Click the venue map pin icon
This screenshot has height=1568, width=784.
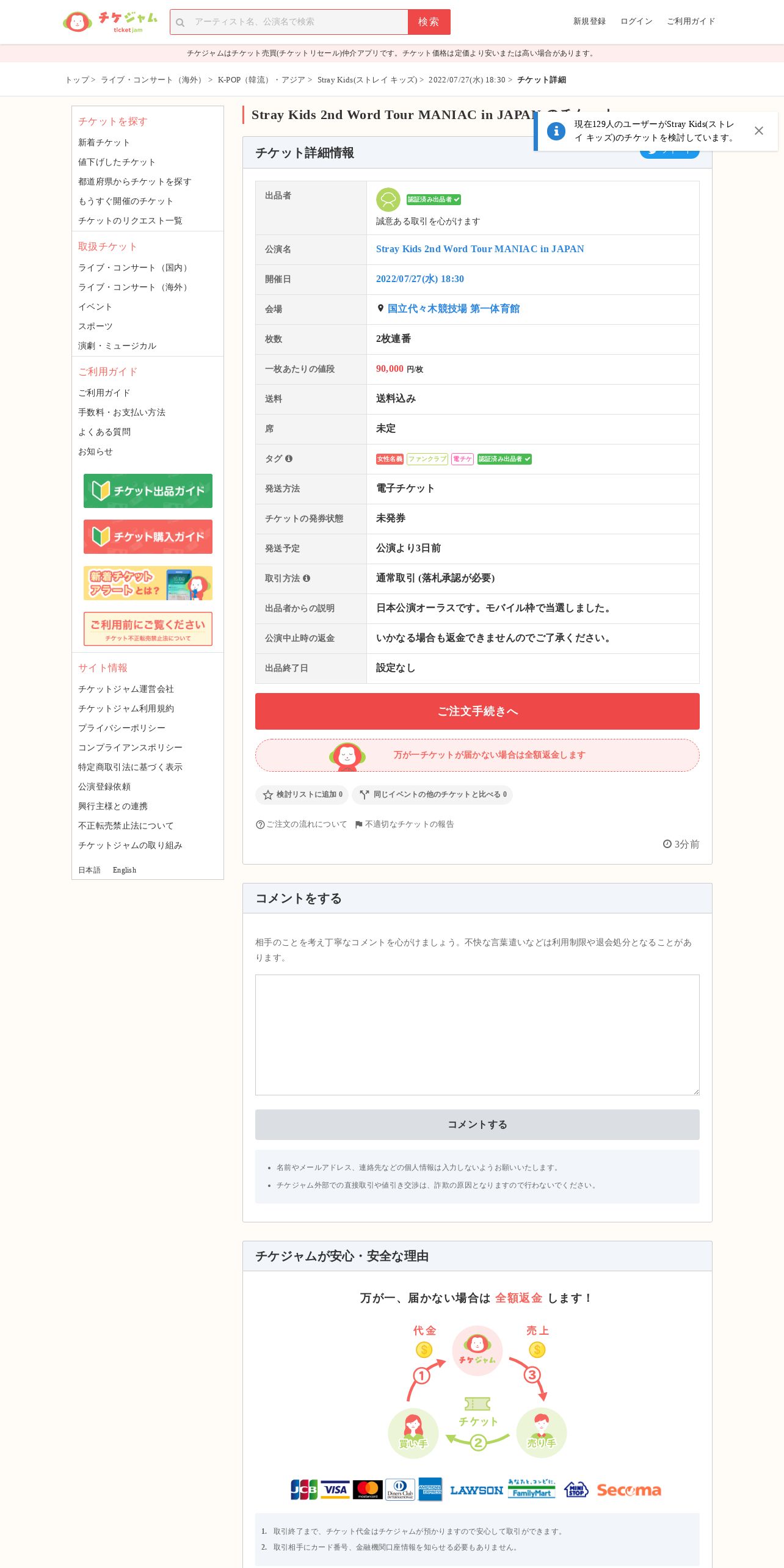(380, 308)
